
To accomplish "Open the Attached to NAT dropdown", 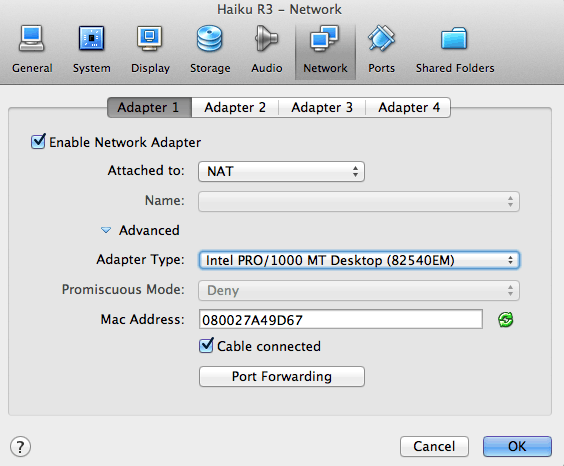I will click(x=281, y=171).
